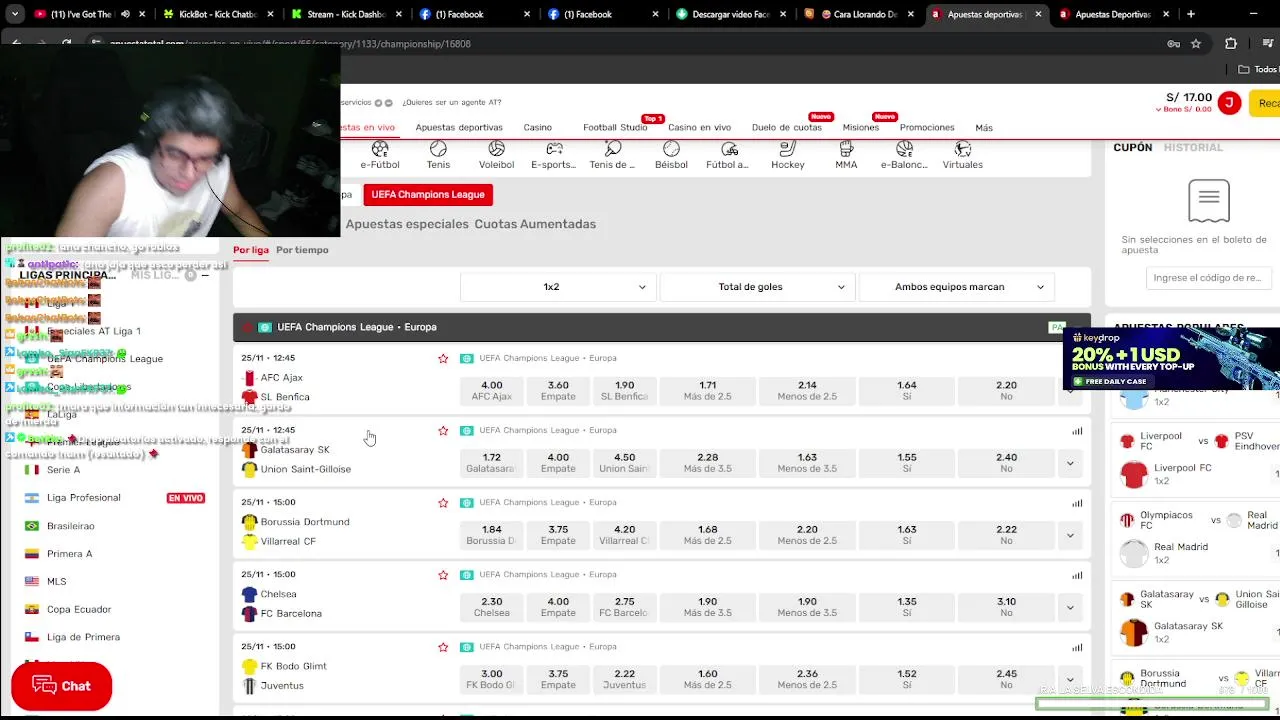Viewport: 1280px width, 720px height.
Task: Open Duelo de cuotas menu
Action: pyautogui.click(x=786, y=128)
